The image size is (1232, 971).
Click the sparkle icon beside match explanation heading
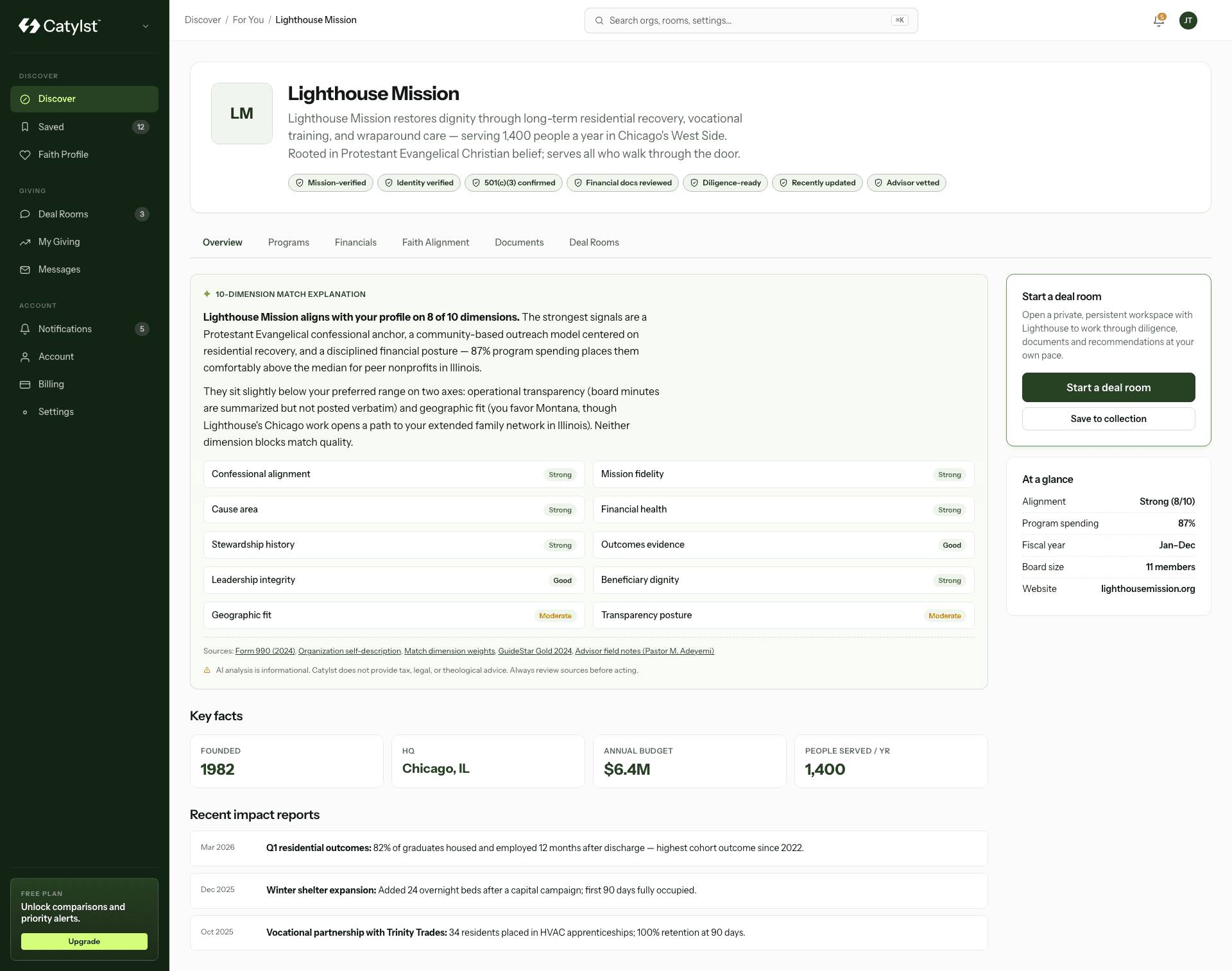(207, 294)
